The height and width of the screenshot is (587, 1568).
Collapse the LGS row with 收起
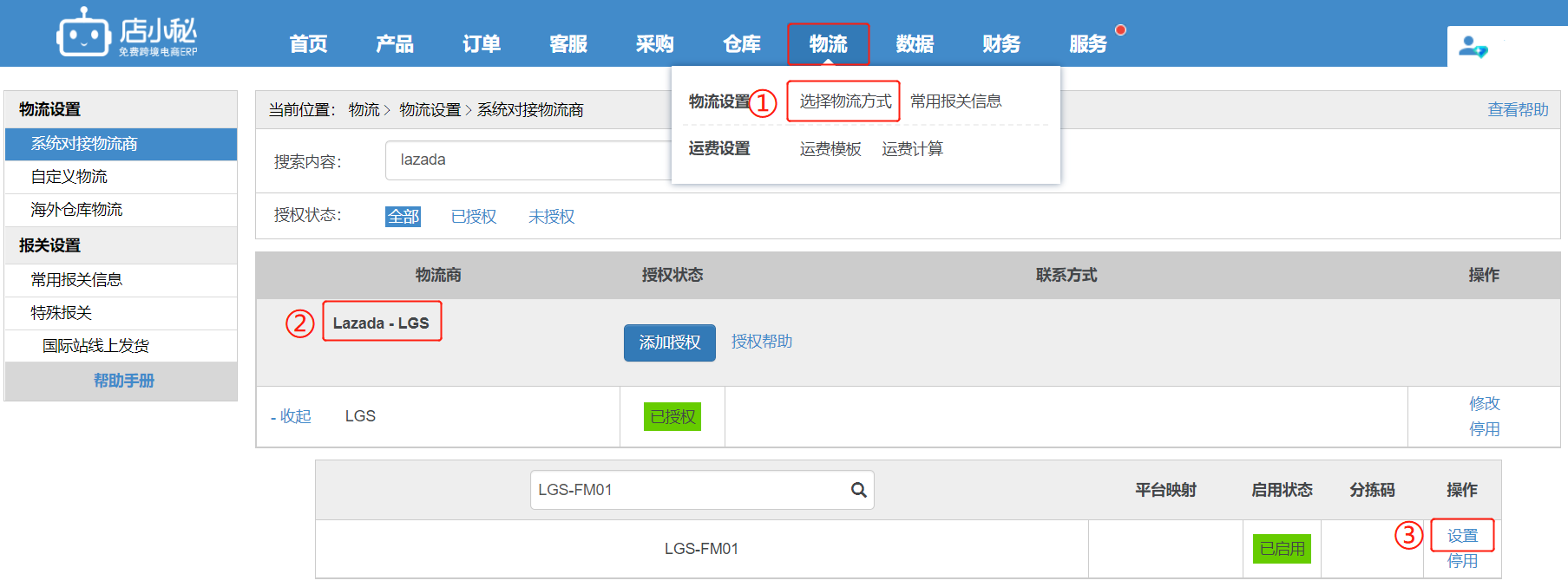(291, 416)
